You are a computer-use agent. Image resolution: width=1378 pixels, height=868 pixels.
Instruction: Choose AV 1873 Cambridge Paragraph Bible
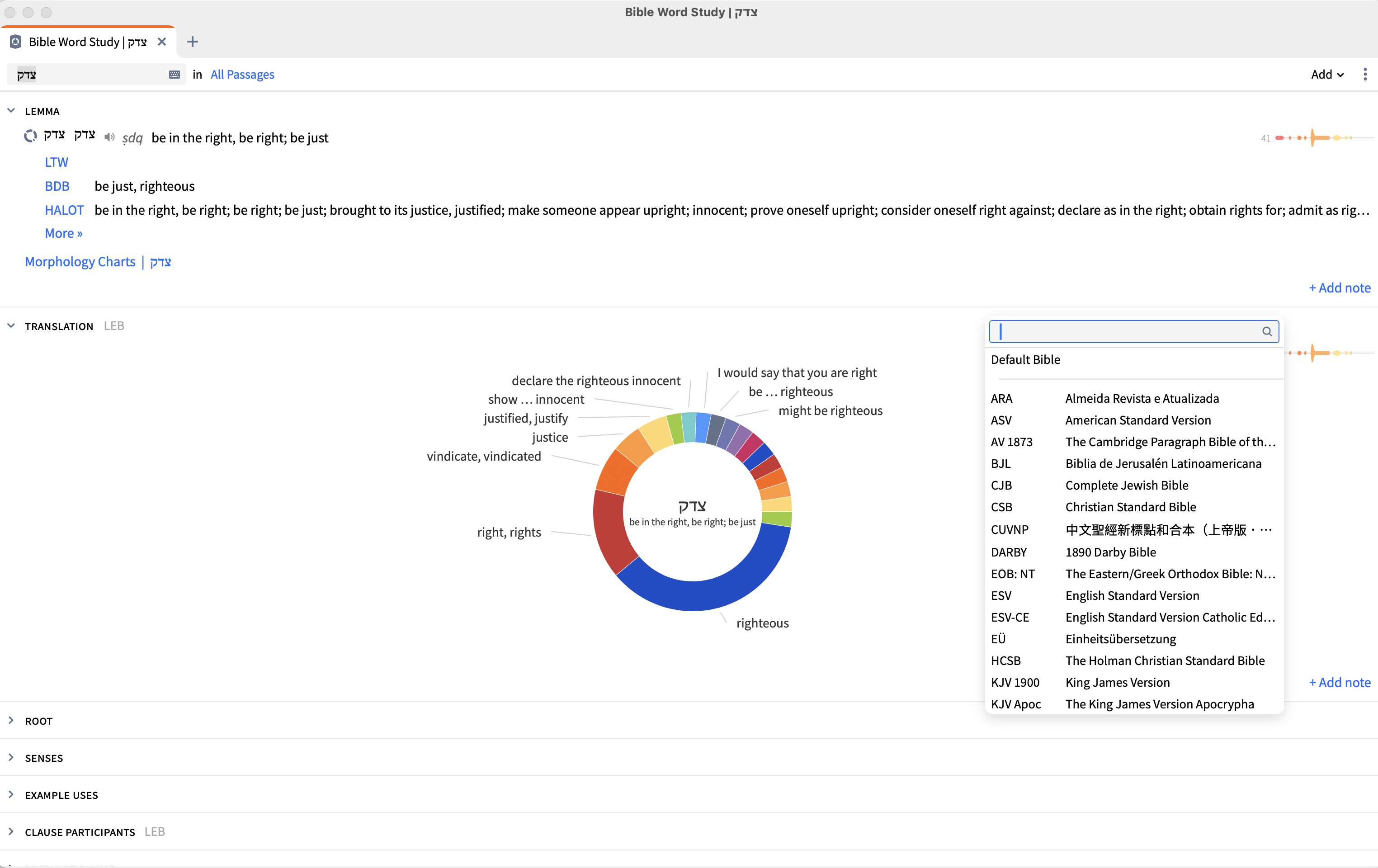pos(1134,442)
